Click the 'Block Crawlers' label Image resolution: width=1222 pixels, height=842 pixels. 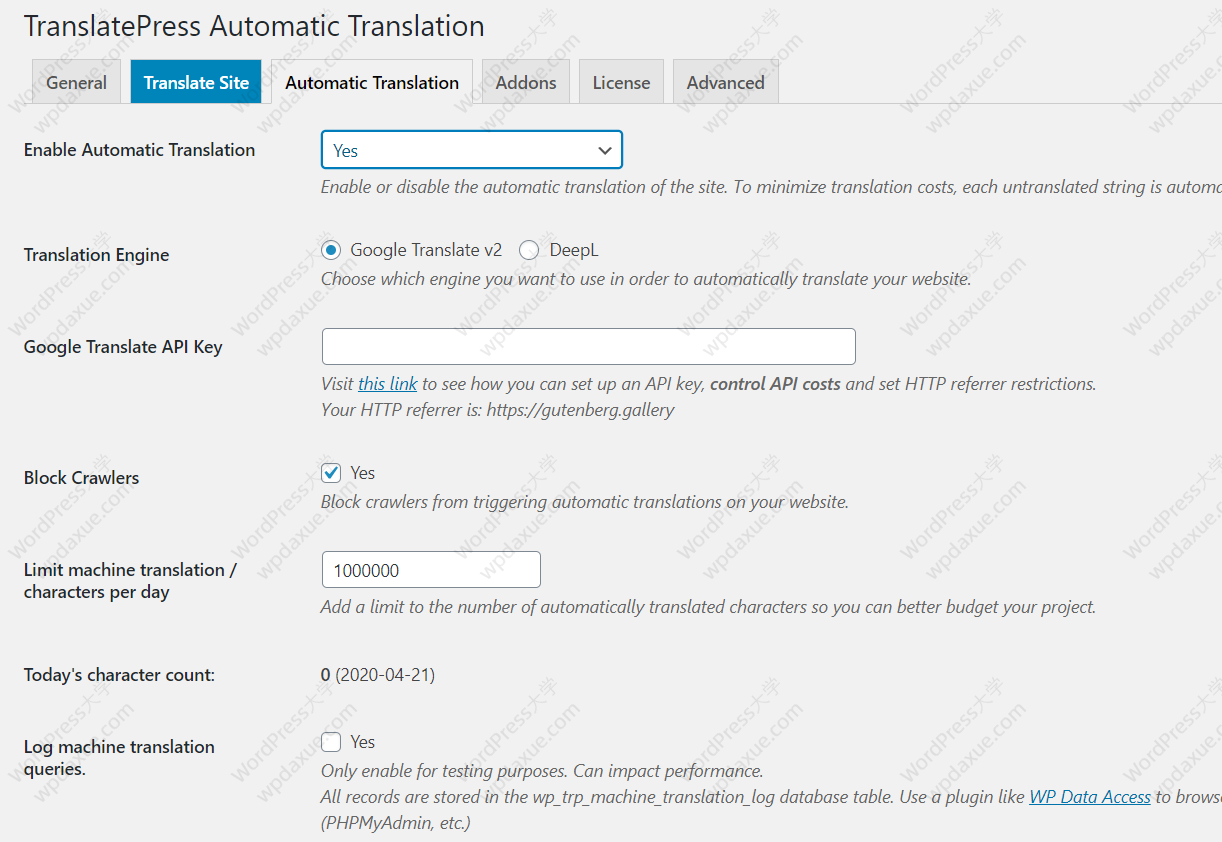[x=81, y=478]
